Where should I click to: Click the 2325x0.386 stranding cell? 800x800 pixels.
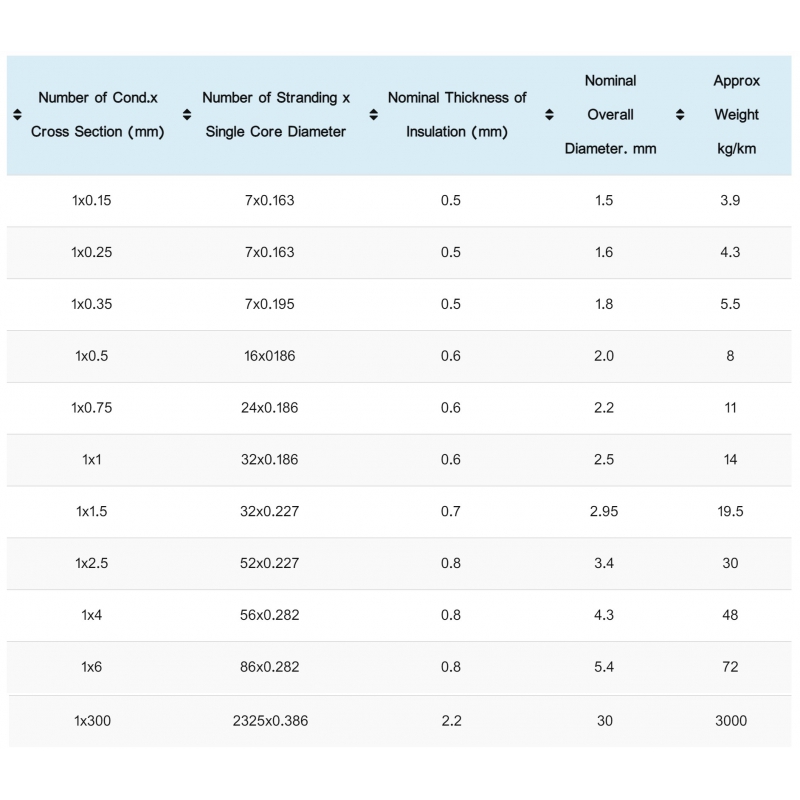tap(270, 721)
